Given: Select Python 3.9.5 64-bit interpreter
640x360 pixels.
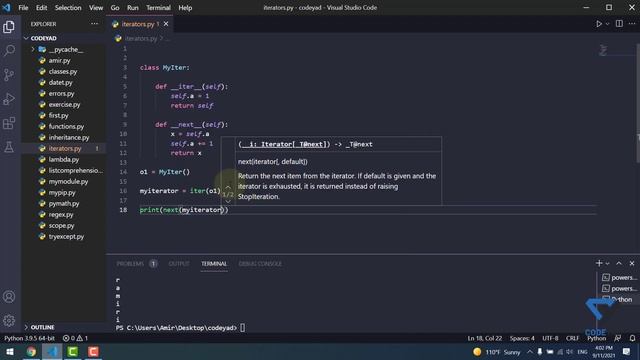Looking at the screenshot, I should tap(29, 338).
